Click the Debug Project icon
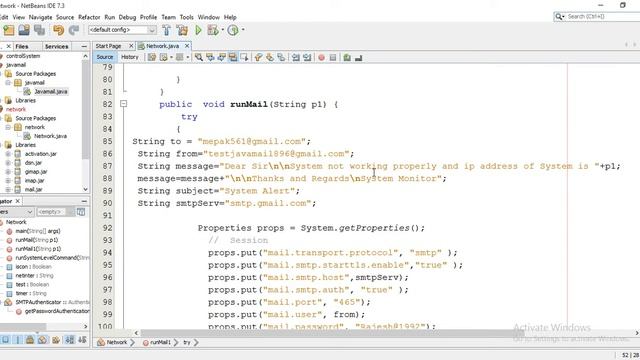 213,30
